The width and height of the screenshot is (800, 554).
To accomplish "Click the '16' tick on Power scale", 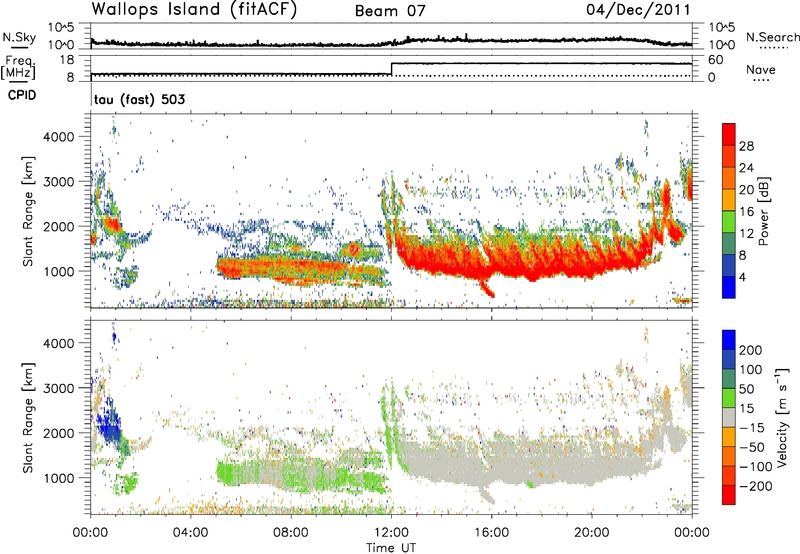I will tap(746, 212).
